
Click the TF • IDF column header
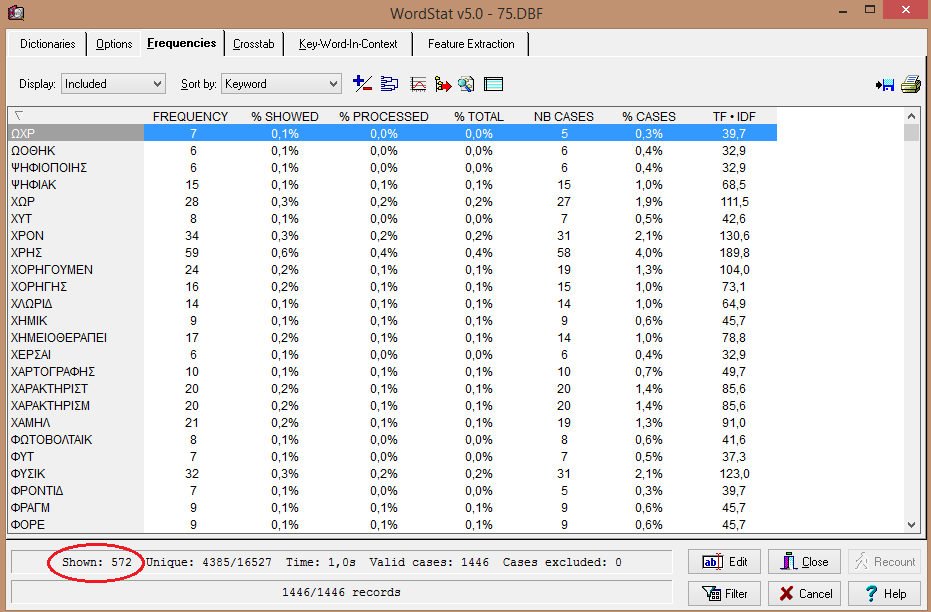(x=734, y=116)
